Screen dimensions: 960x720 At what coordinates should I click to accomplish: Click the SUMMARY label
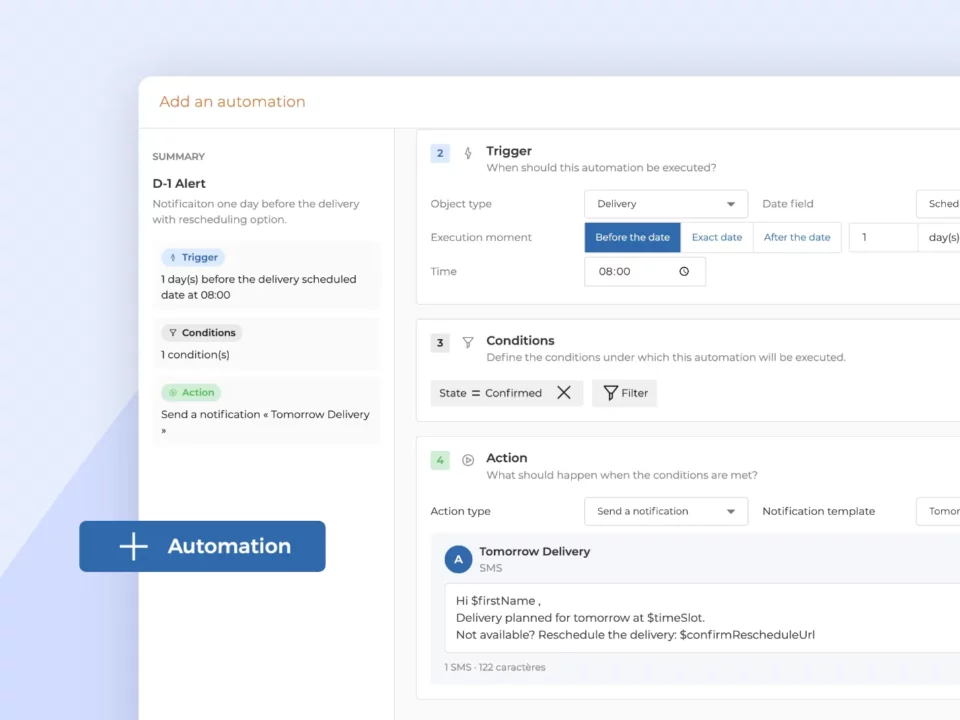click(x=179, y=157)
